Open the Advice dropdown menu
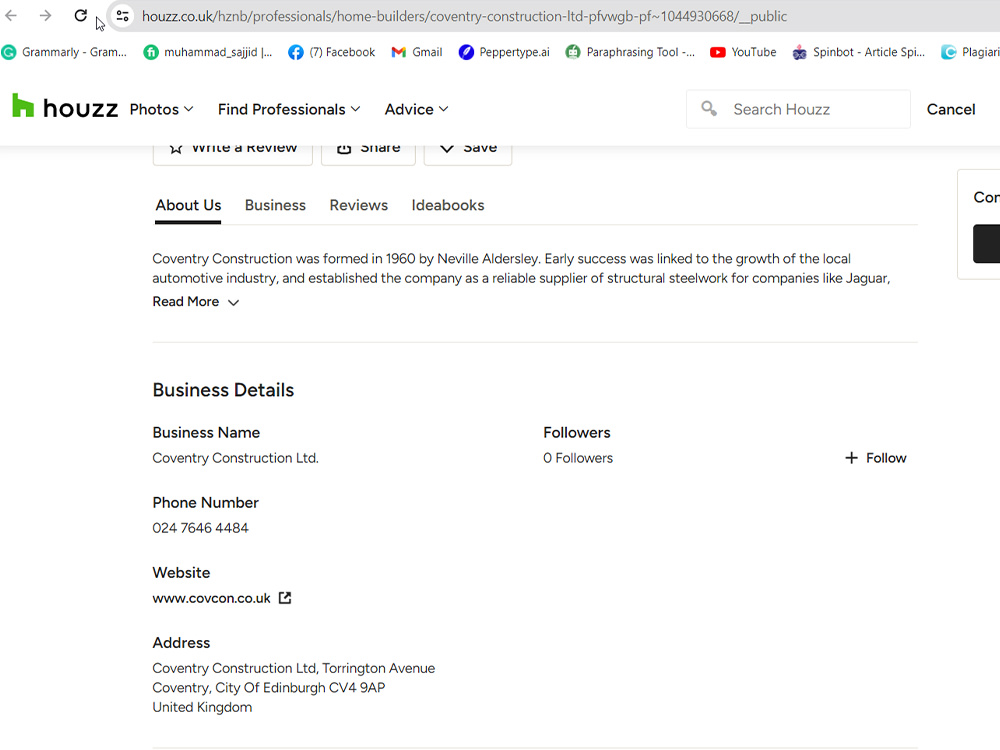This screenshot has height=750, width=1000. click(x=416, y=109)
